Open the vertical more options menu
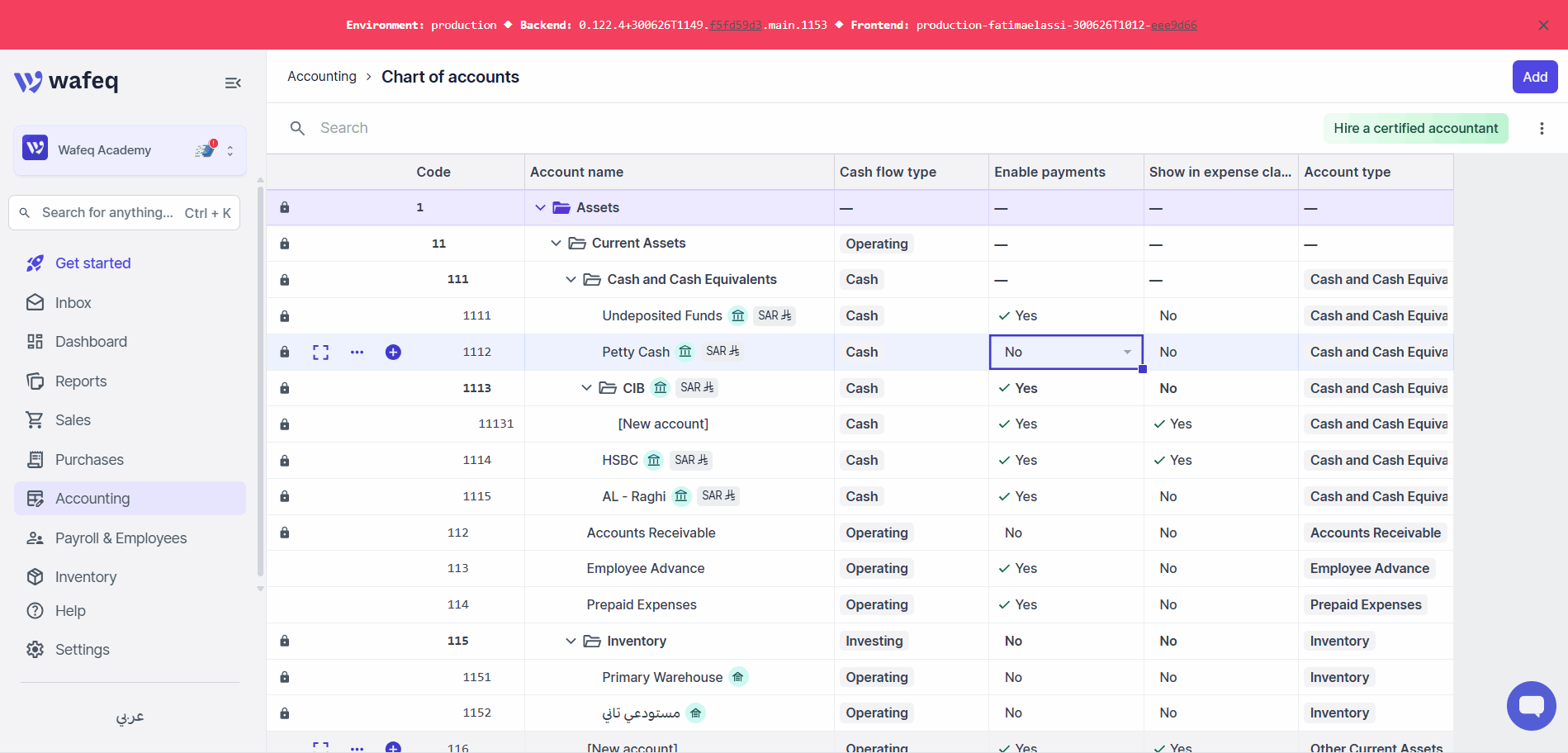Image resolution: width=1568 pixels, height=753 pixels. [x=1542, y=128]
